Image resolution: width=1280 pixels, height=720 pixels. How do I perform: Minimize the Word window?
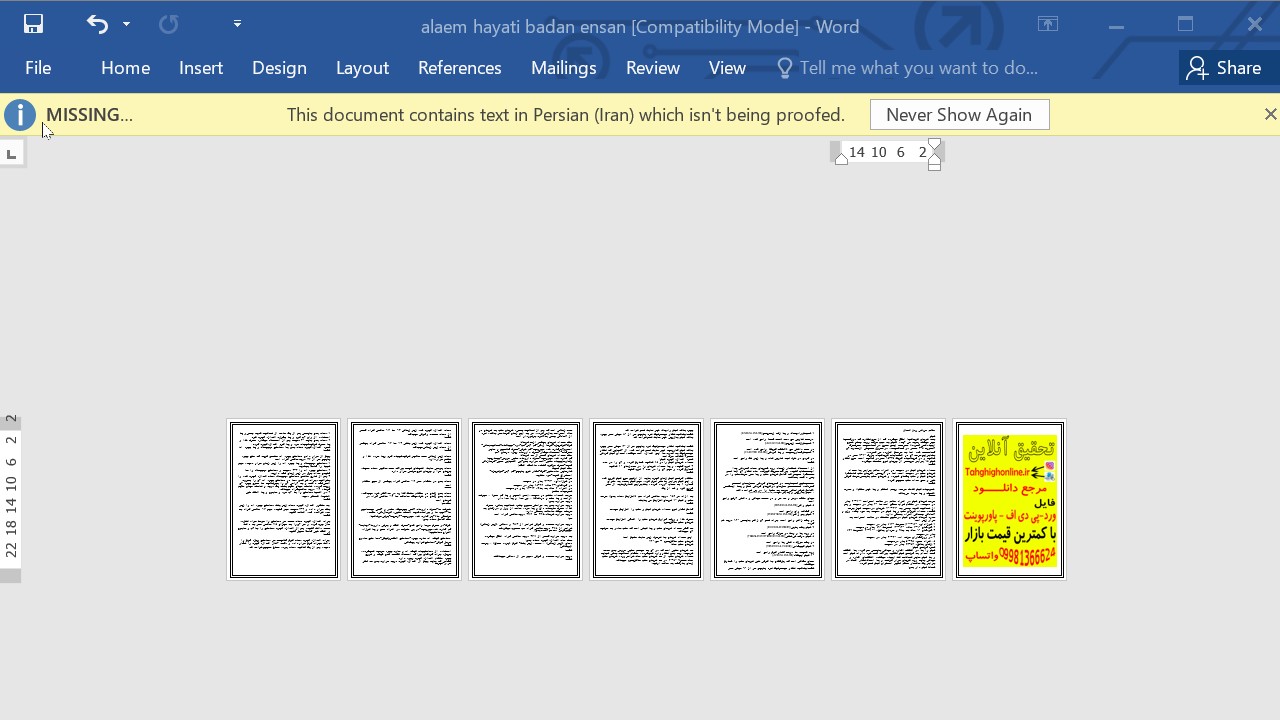1116,25
